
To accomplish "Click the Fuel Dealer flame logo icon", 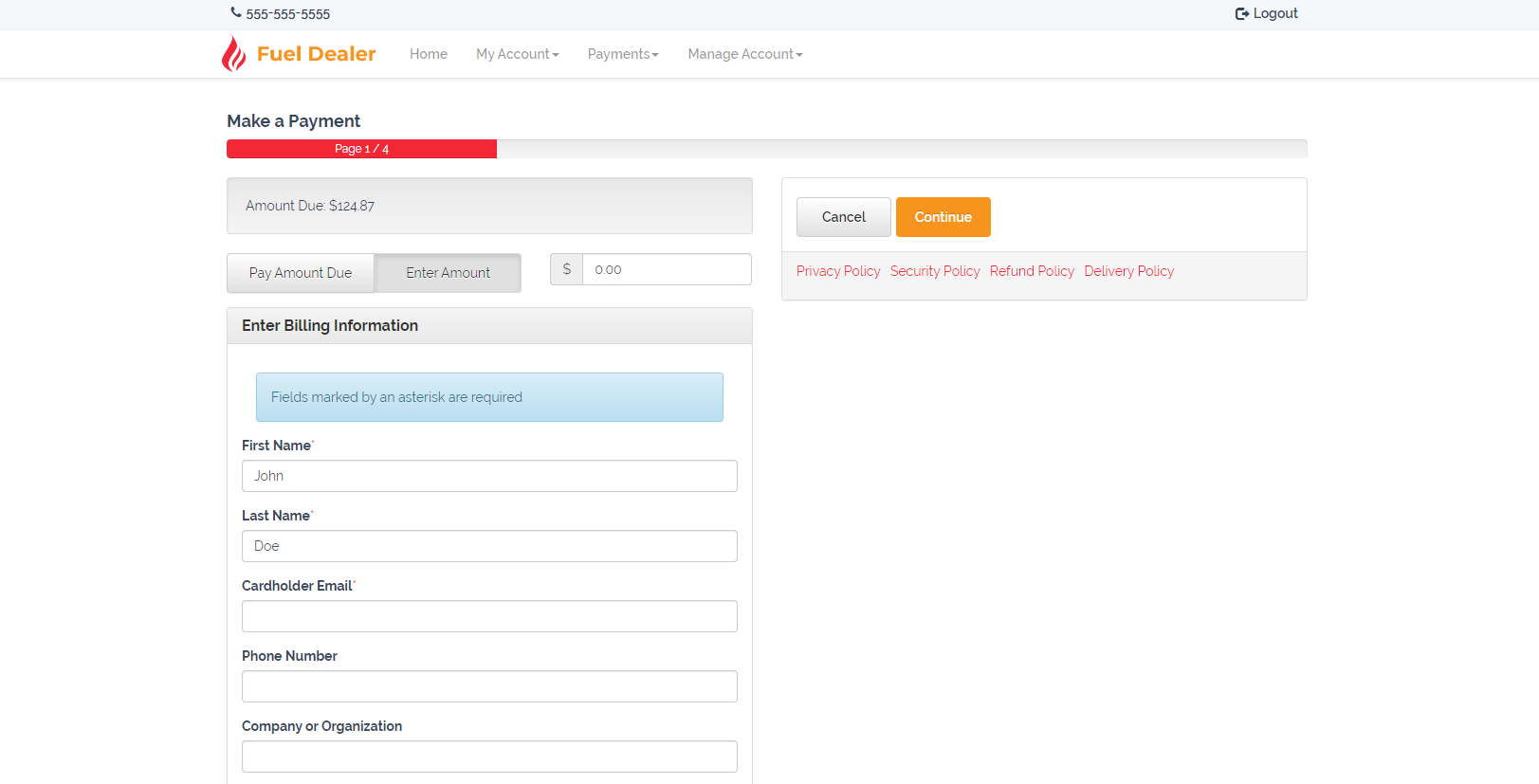I will point(233,54).
